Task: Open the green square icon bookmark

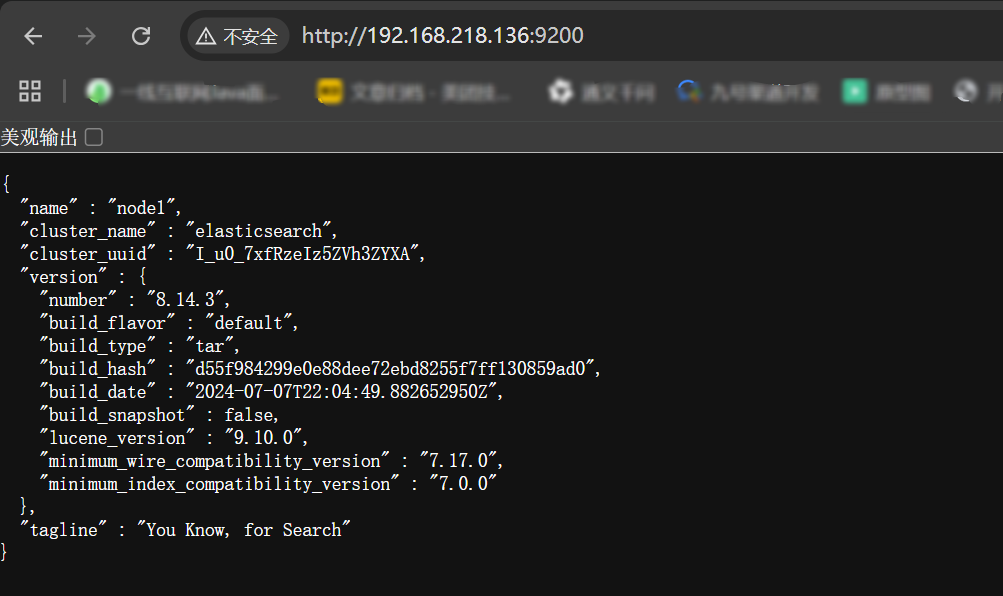Action: 854,92
